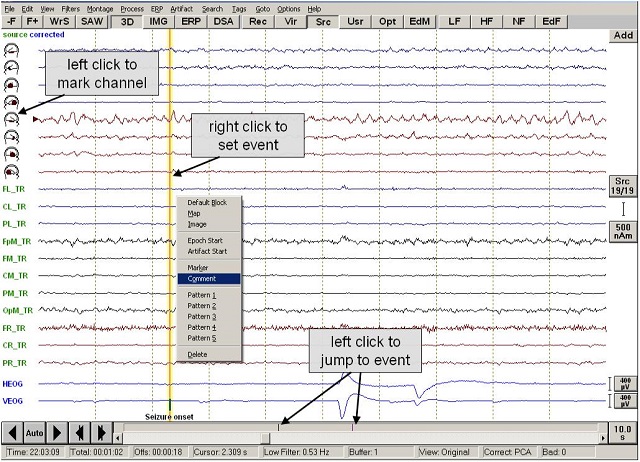
Task: Toggle the NF notch filter button
Action: tap(519, 20)
